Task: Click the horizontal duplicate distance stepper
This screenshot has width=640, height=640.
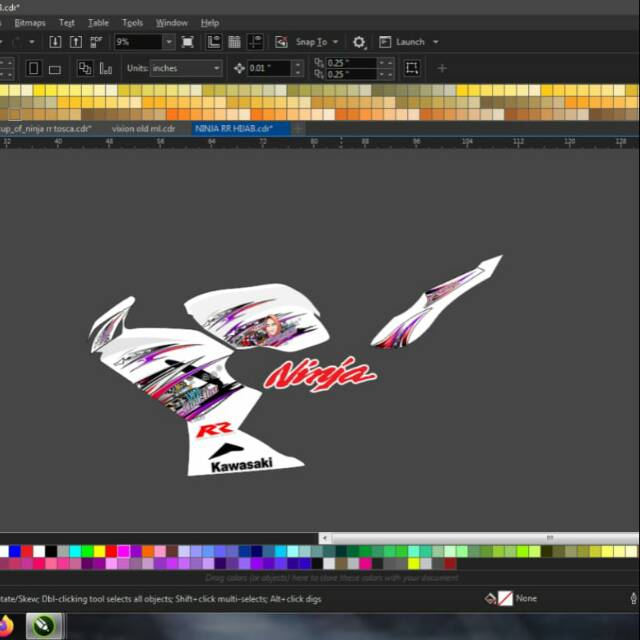Action: coord(386,63)
